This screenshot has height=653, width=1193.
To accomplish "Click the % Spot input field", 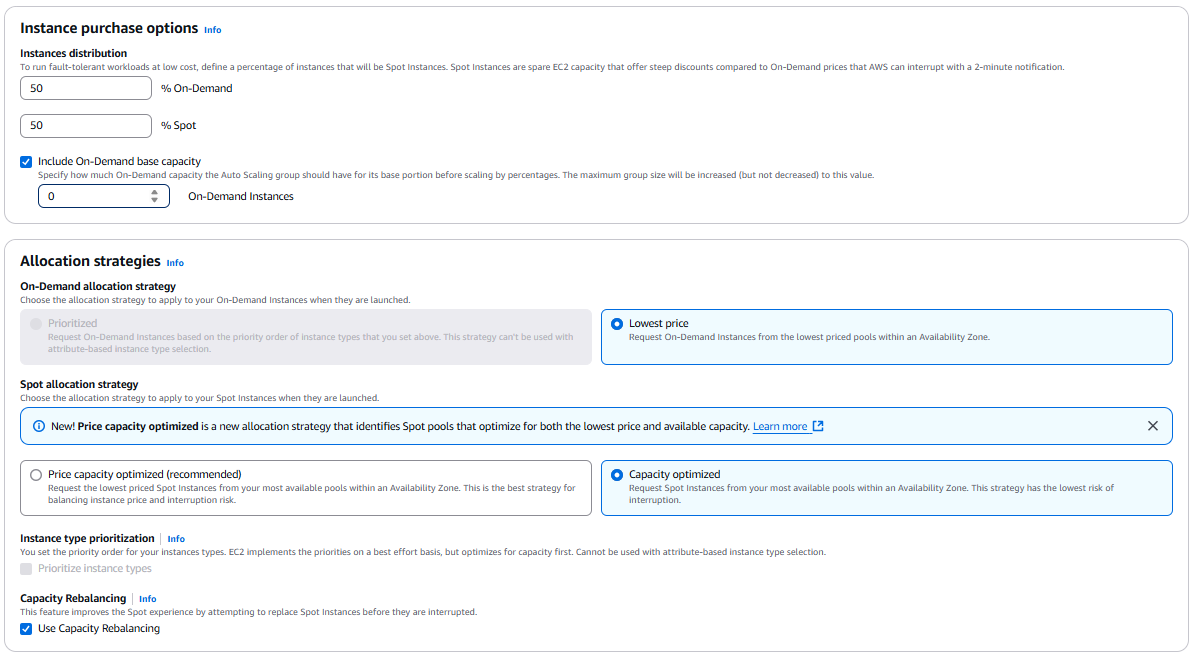I will [86, 126].
